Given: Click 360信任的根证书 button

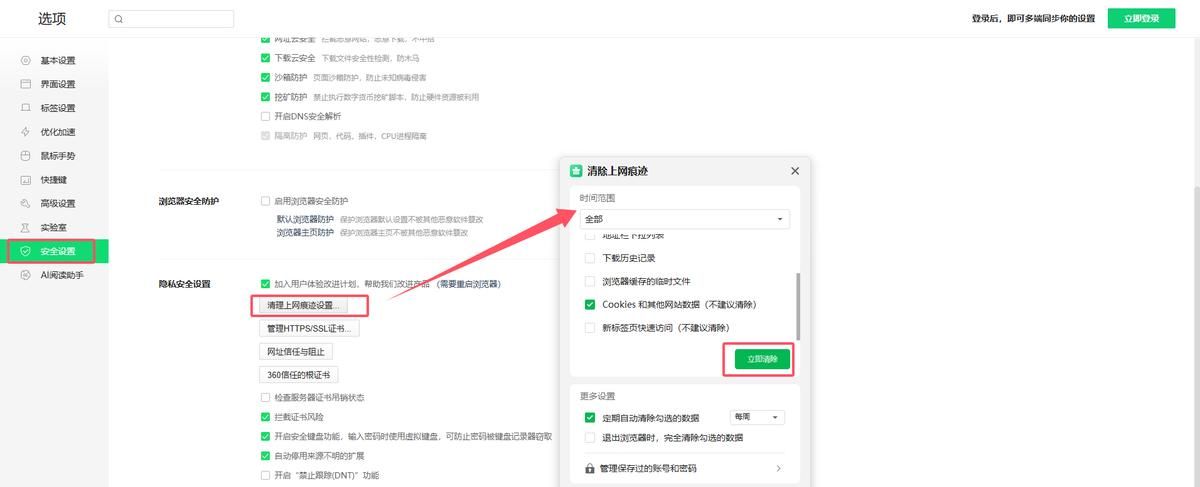Looking at the screenshot, I should tap(299, 375).
